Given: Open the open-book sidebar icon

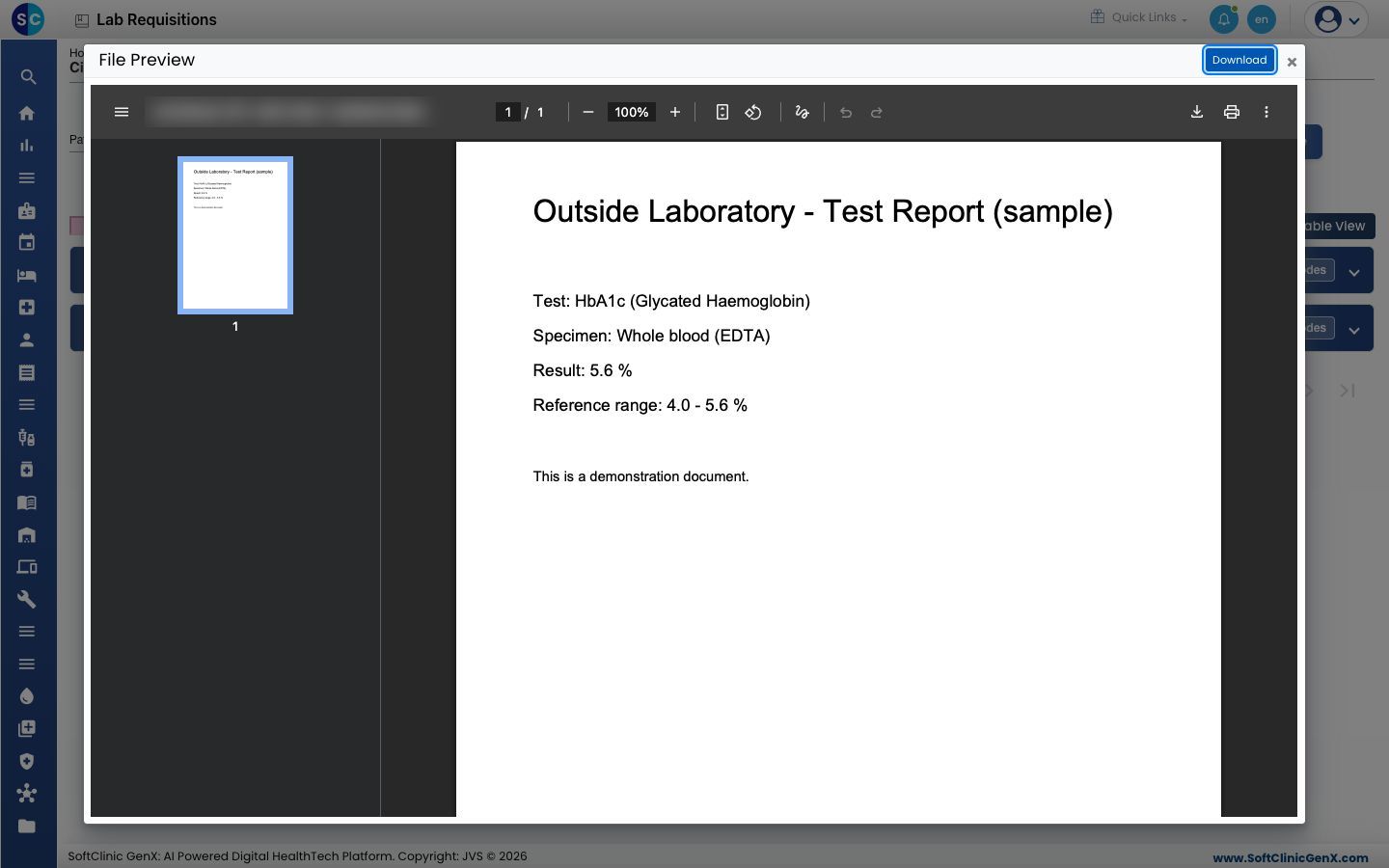Looking at the screenshot, I should [x=27, y=502].
